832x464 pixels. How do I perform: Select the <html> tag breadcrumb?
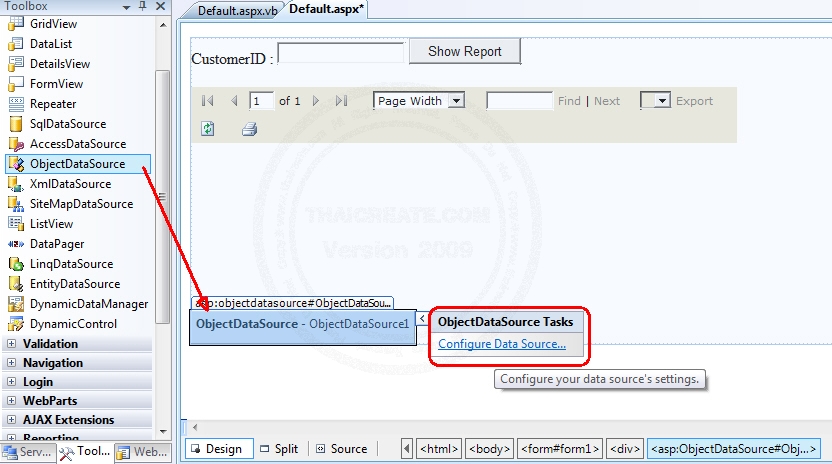(439, 449)
